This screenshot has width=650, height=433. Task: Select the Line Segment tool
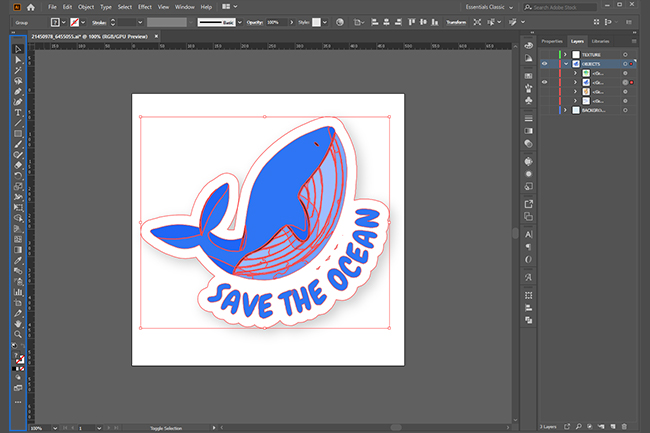tap(18, 123)
